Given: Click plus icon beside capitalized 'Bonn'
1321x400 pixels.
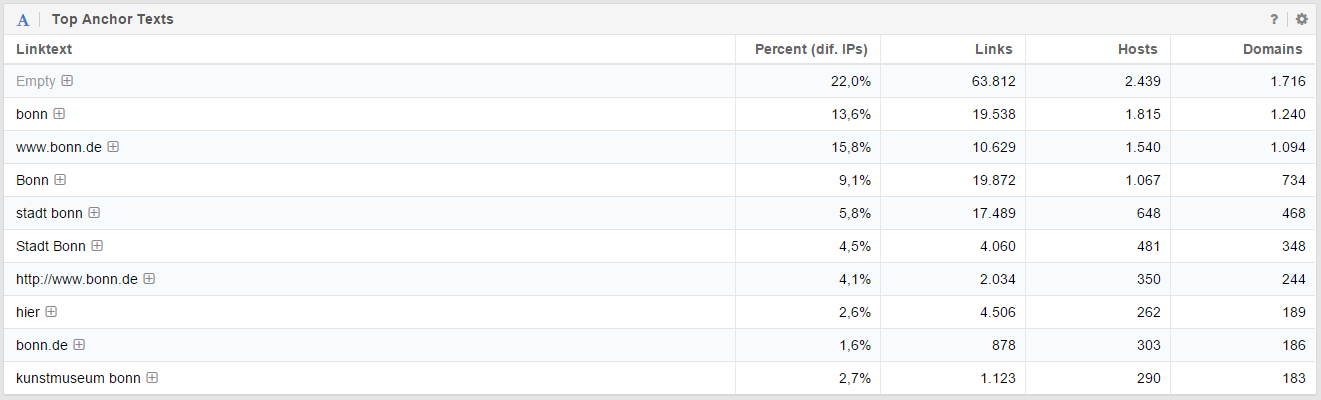Looking at the screenshot, I should tap(60, 180).
